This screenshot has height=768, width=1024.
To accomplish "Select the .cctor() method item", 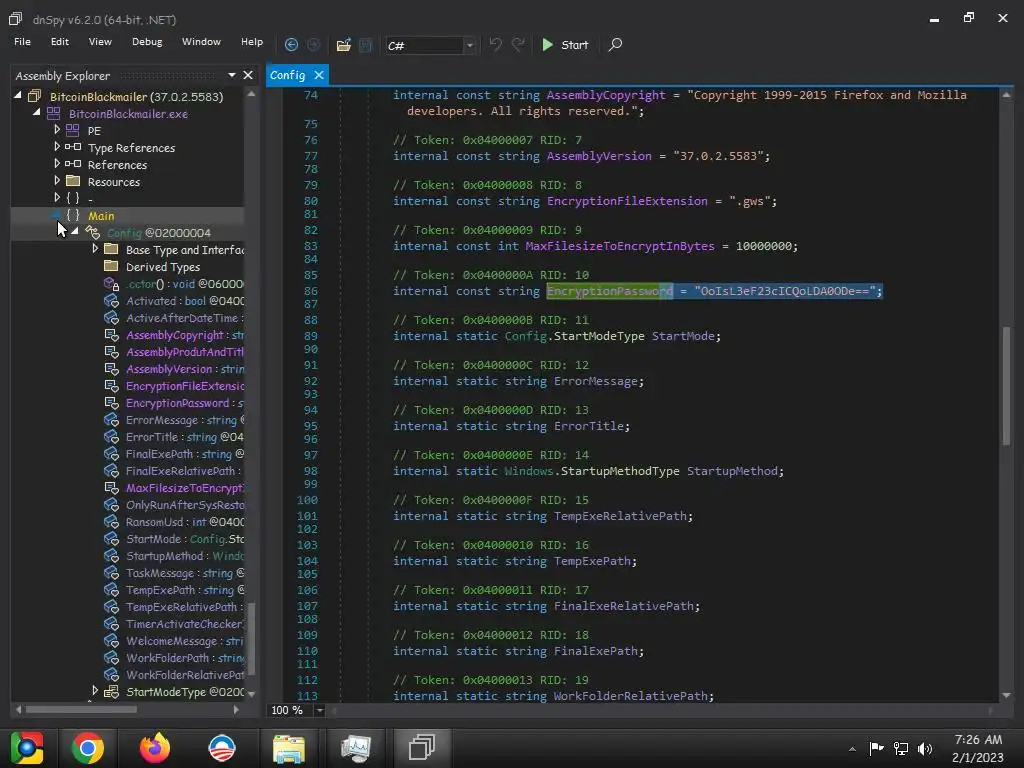I will click(184, 283).
